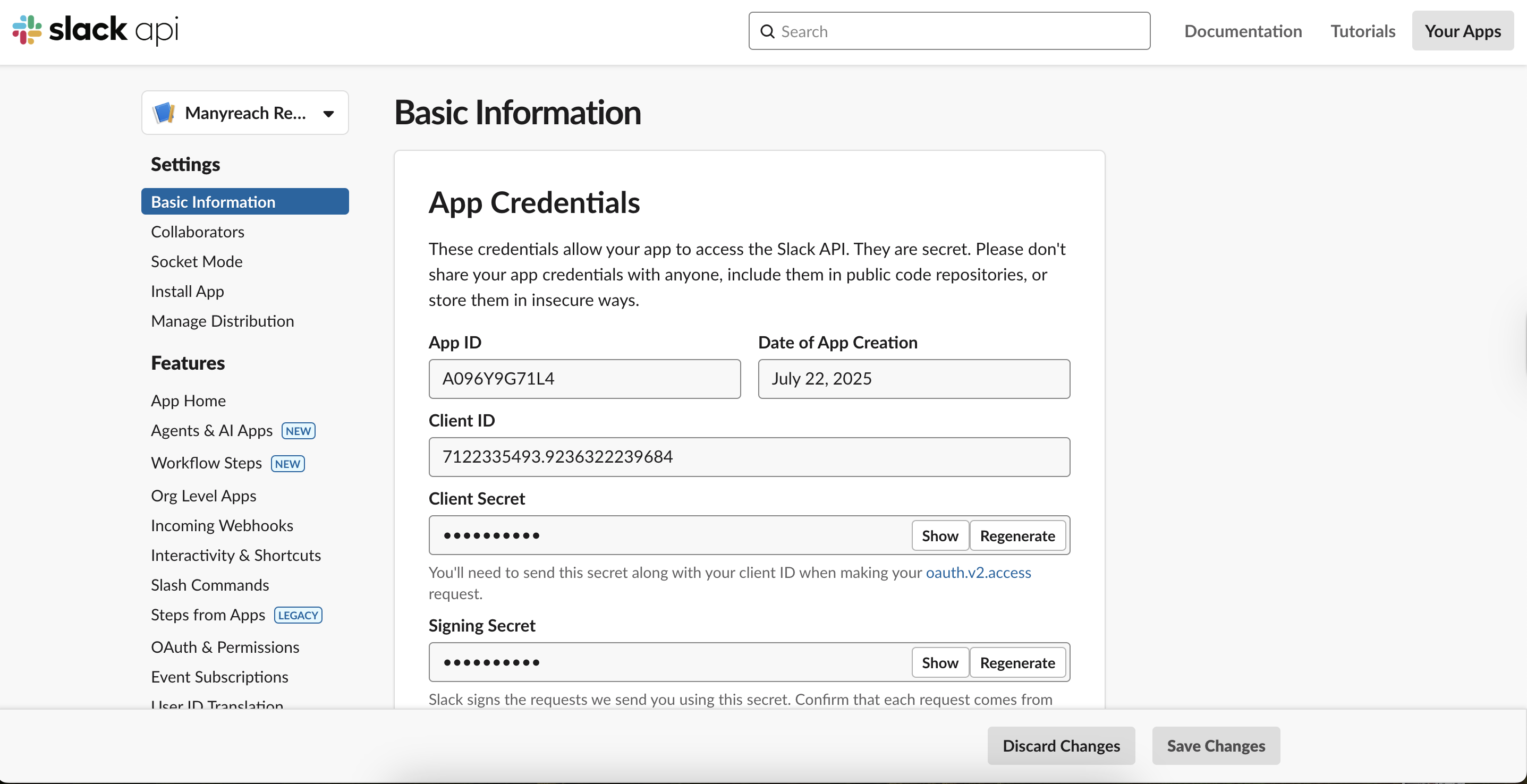
Task: Go to Your Apps
Action: click(1462, 31)
